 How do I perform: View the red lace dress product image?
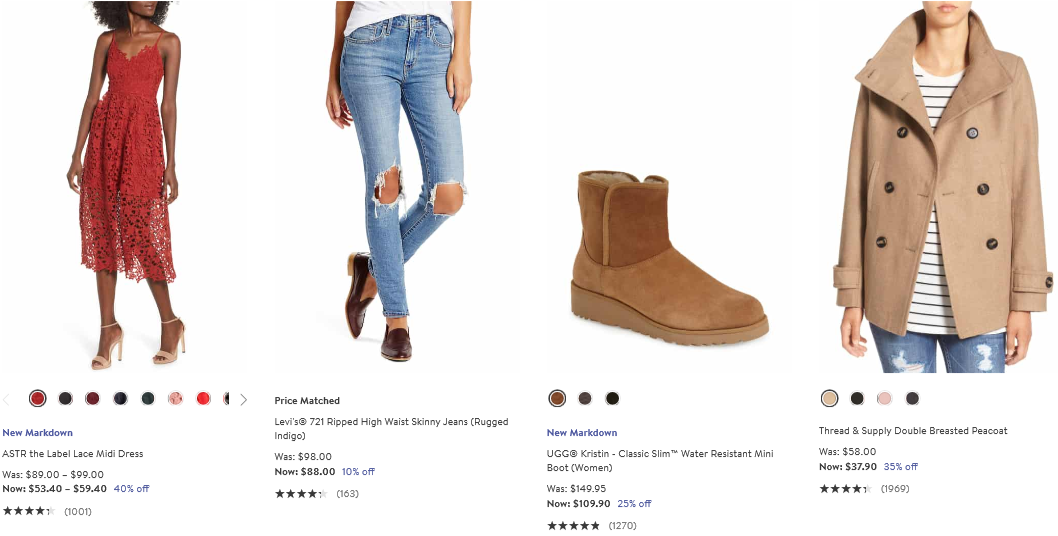click(124, 186)
